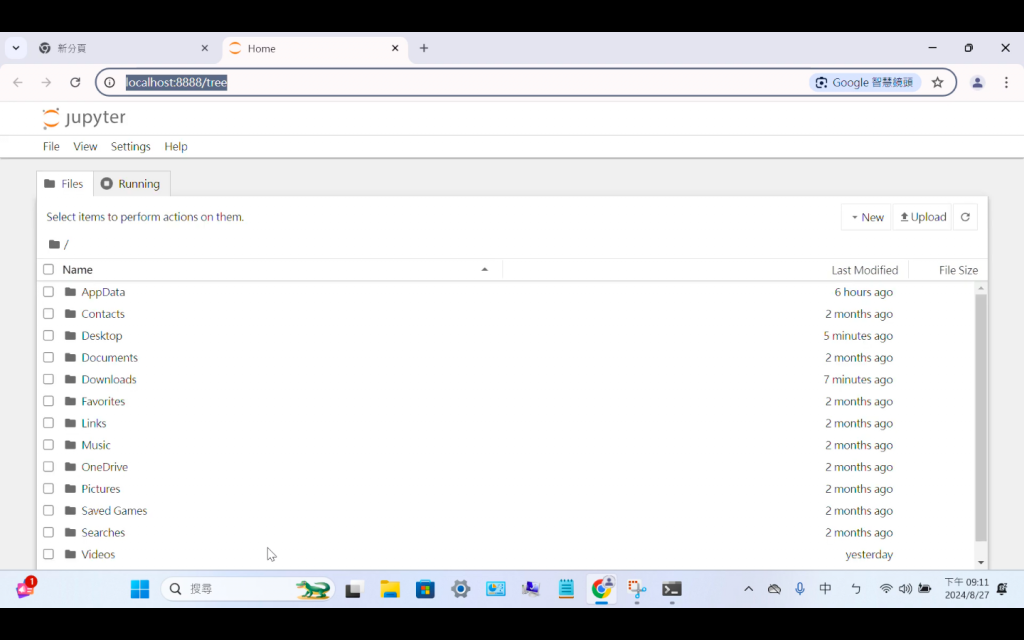The image size is (1024, 640).
Task: Check the Videos folder checkbox
Action: point(48,554)
